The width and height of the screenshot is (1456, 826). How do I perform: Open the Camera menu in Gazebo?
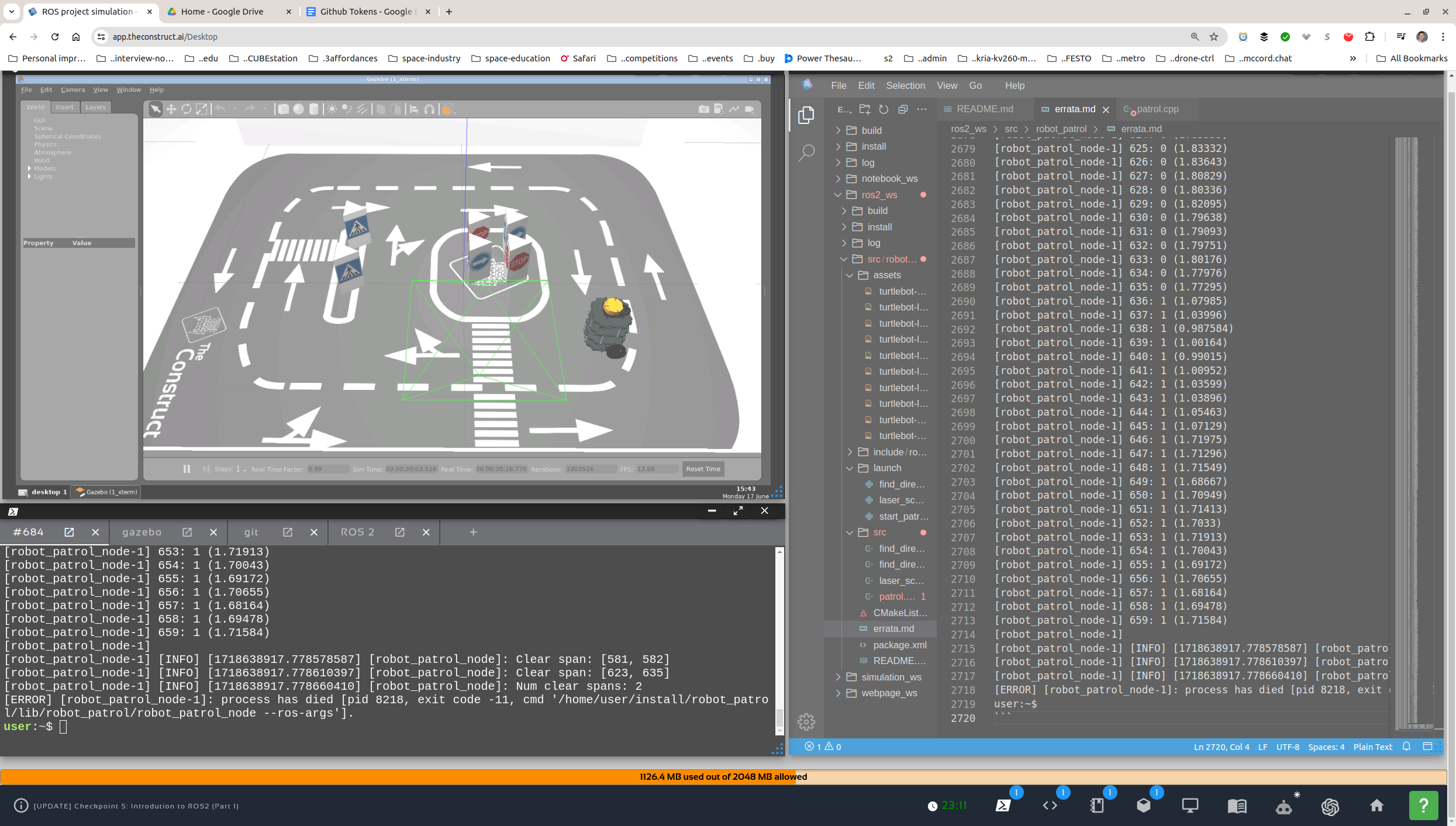(x=73, y=89)
